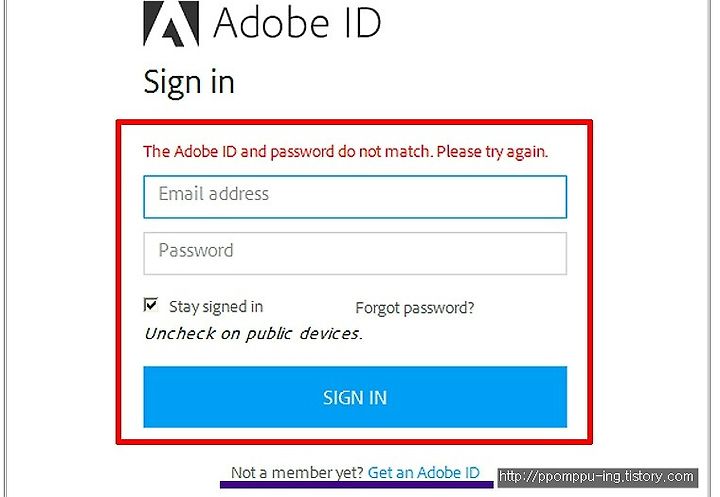Select the Email address input field

coord(355,197)
